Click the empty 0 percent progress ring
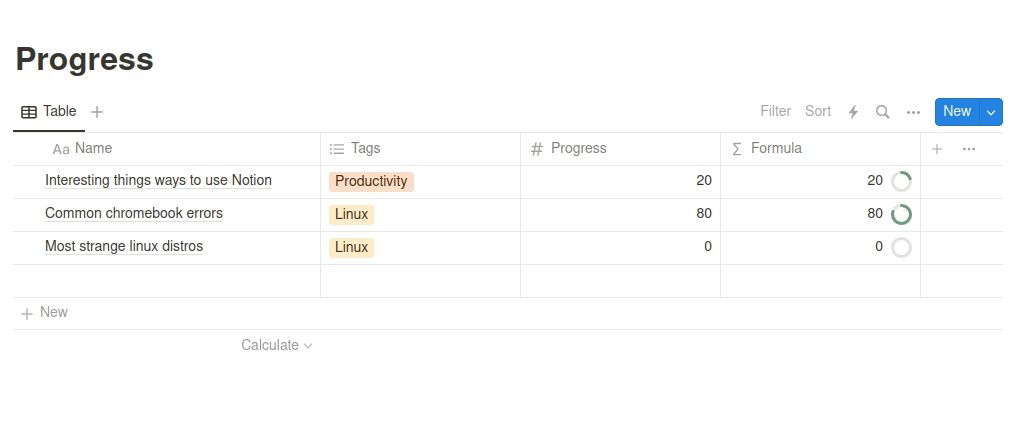 coord(901,247)
